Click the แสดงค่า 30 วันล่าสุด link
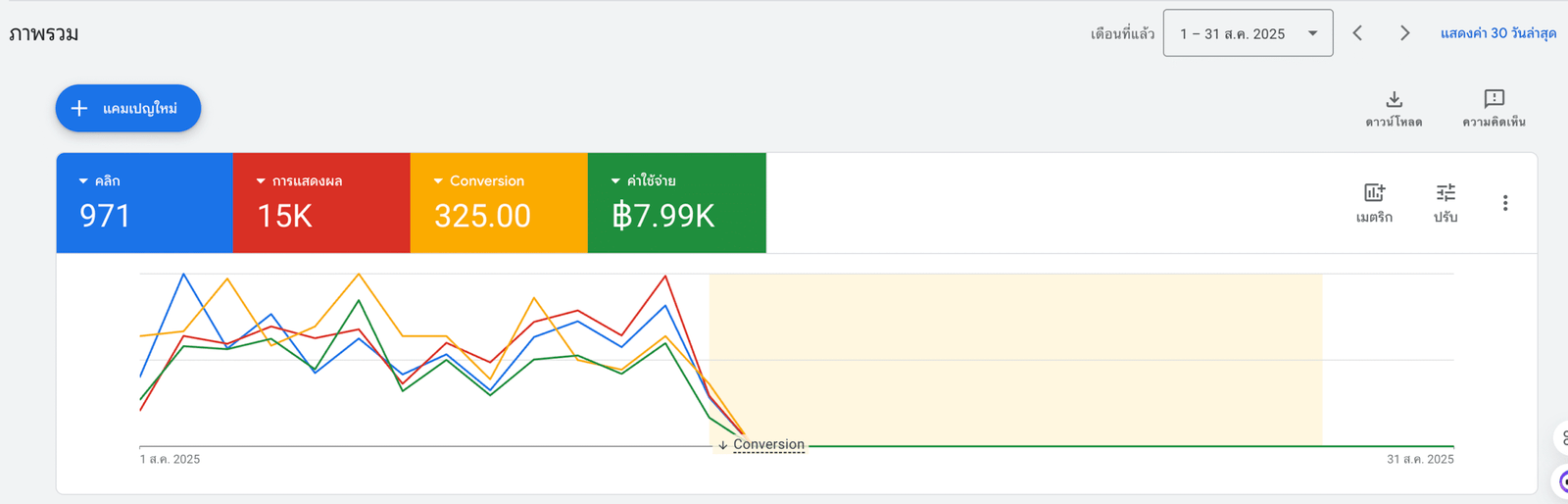 click(x=1497, y=33)
